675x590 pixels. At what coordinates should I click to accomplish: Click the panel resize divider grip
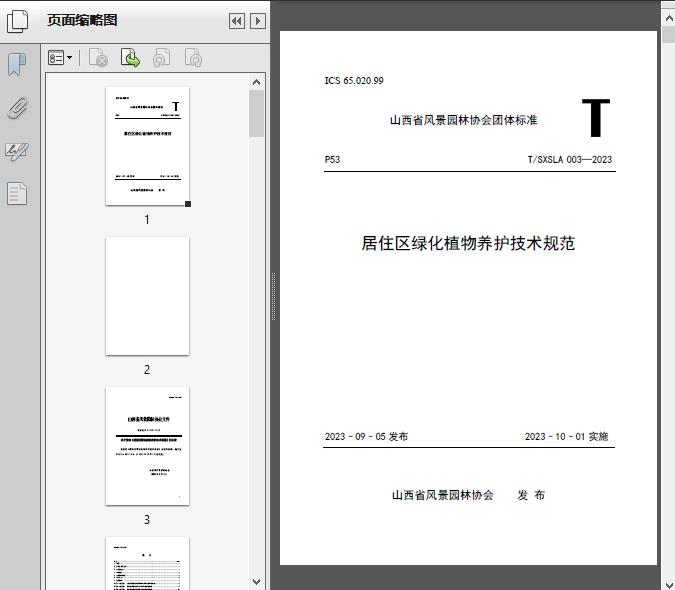pos(273,297)
